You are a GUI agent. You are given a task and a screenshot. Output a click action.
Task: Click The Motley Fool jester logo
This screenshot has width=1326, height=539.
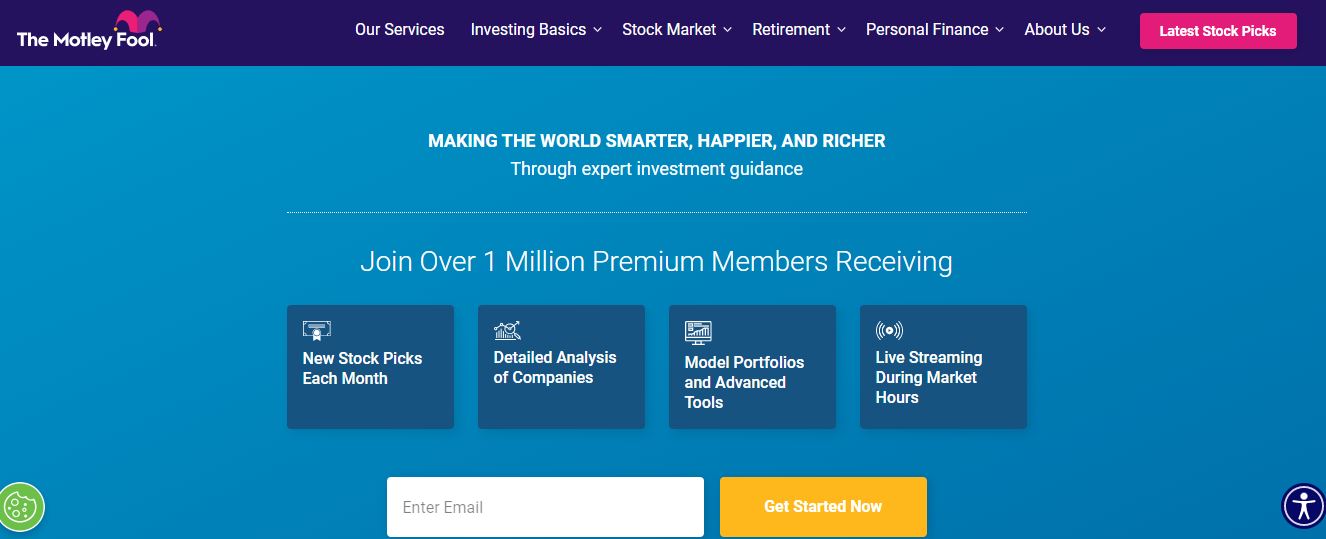[89, 31]
